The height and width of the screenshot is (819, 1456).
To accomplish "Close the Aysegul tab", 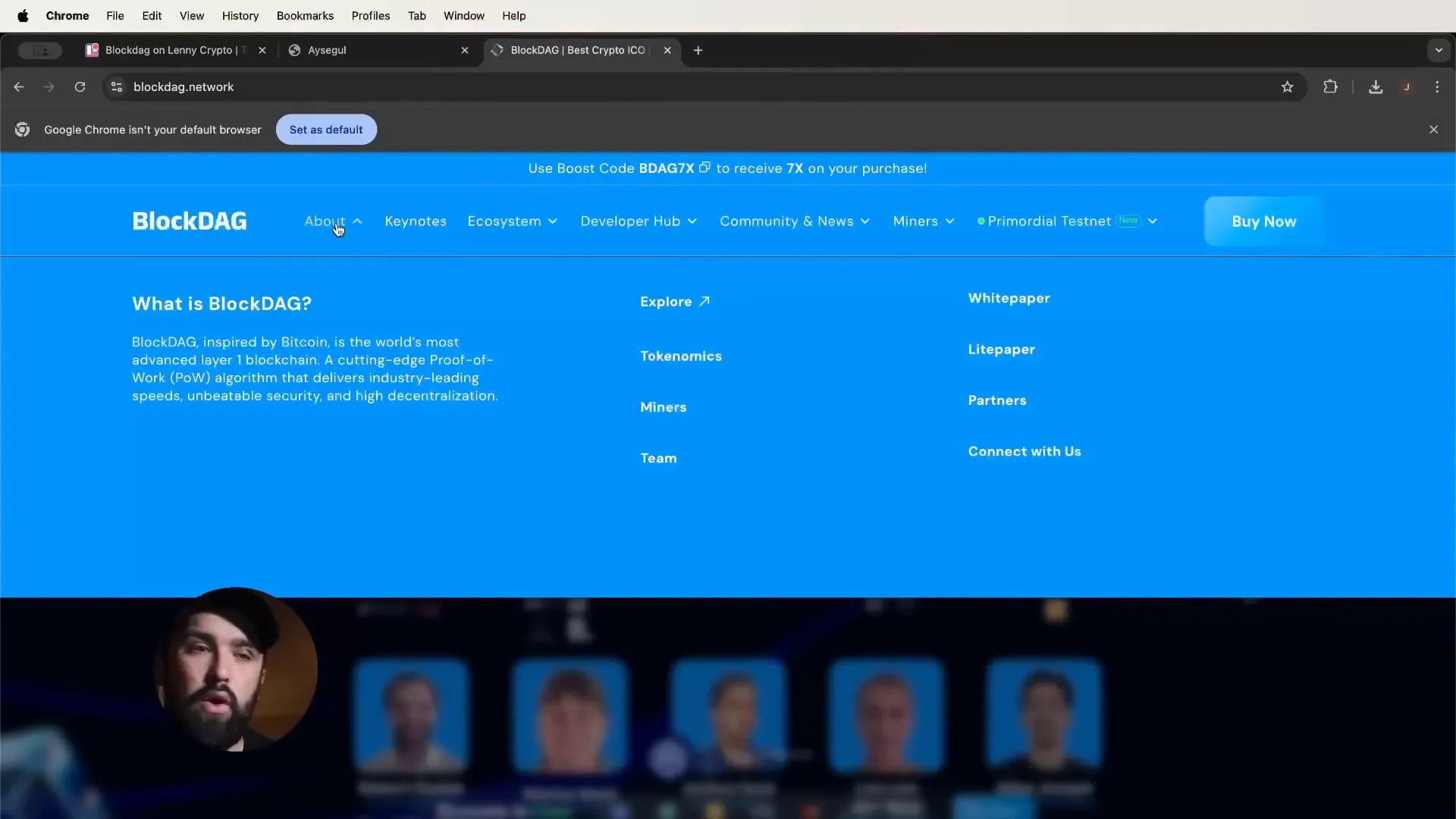I will coord(465,50).
